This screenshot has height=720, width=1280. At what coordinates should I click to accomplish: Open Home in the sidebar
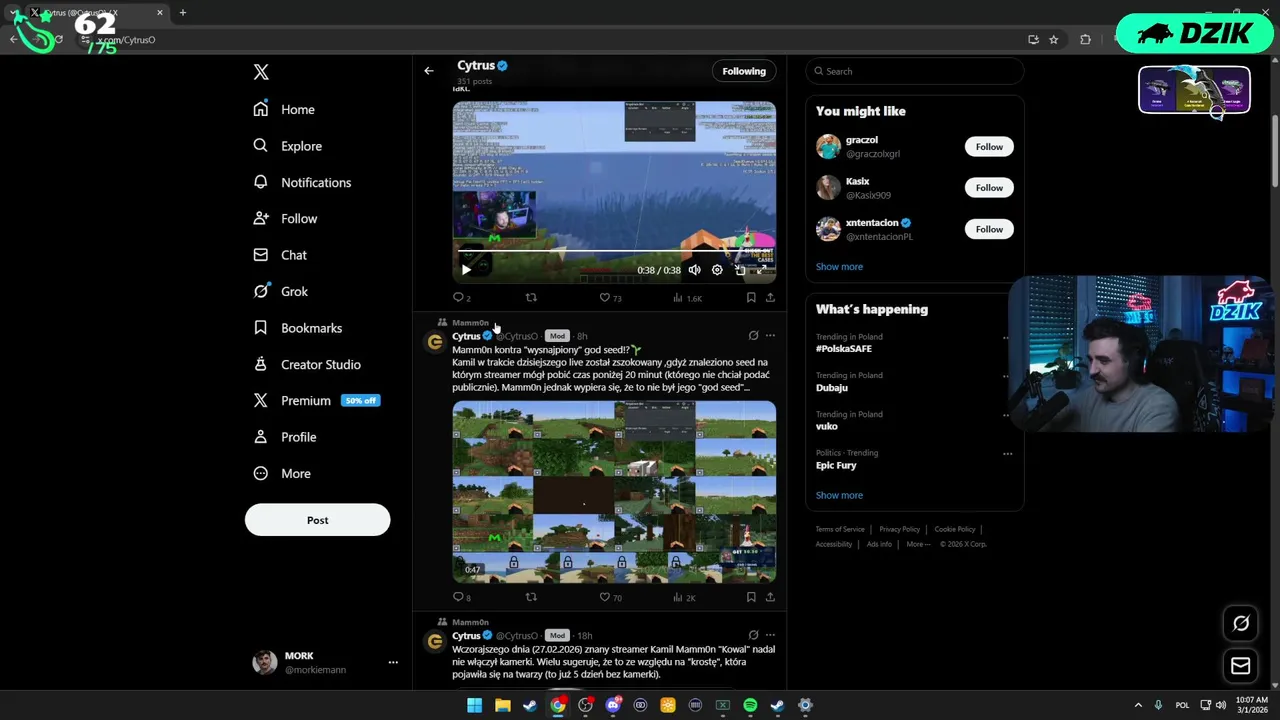(x=285, y=109)
